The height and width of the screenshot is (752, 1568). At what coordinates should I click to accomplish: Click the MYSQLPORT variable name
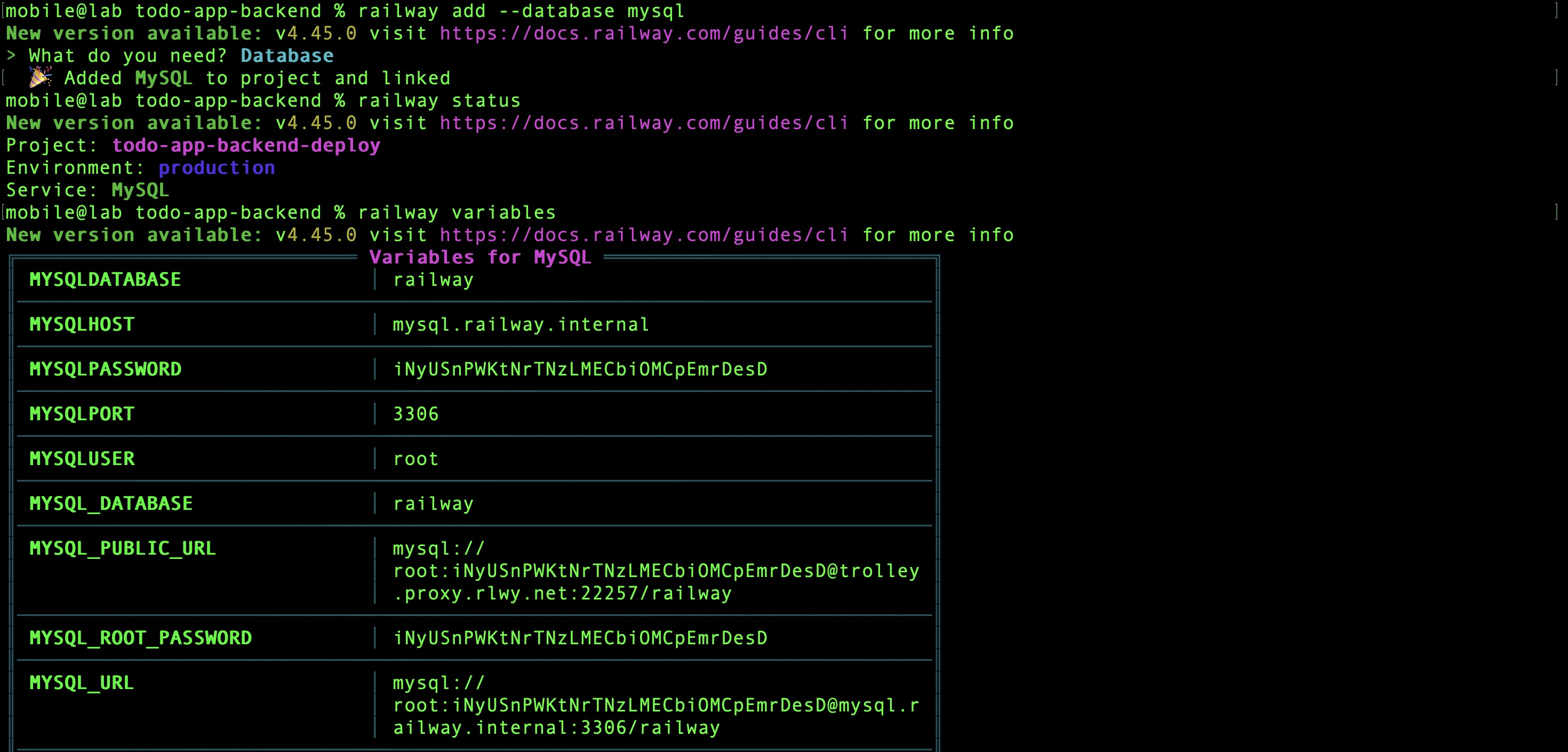82,414
